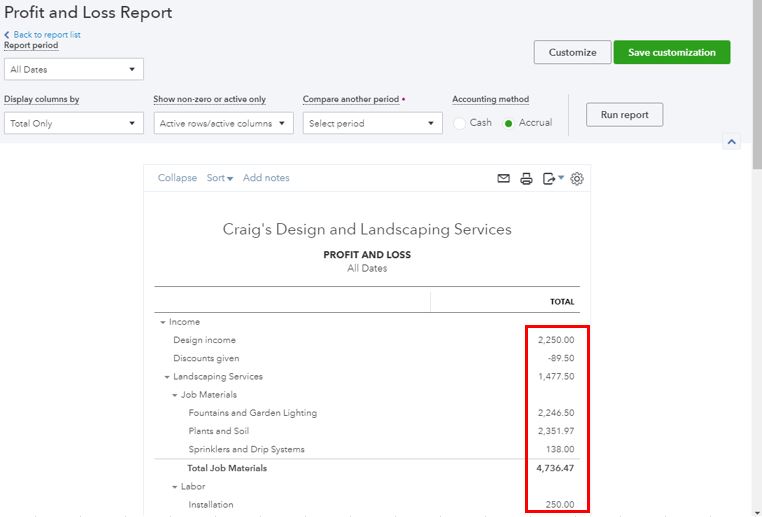Click the Customize button
The image size is (762, 517).
(572, 52)
